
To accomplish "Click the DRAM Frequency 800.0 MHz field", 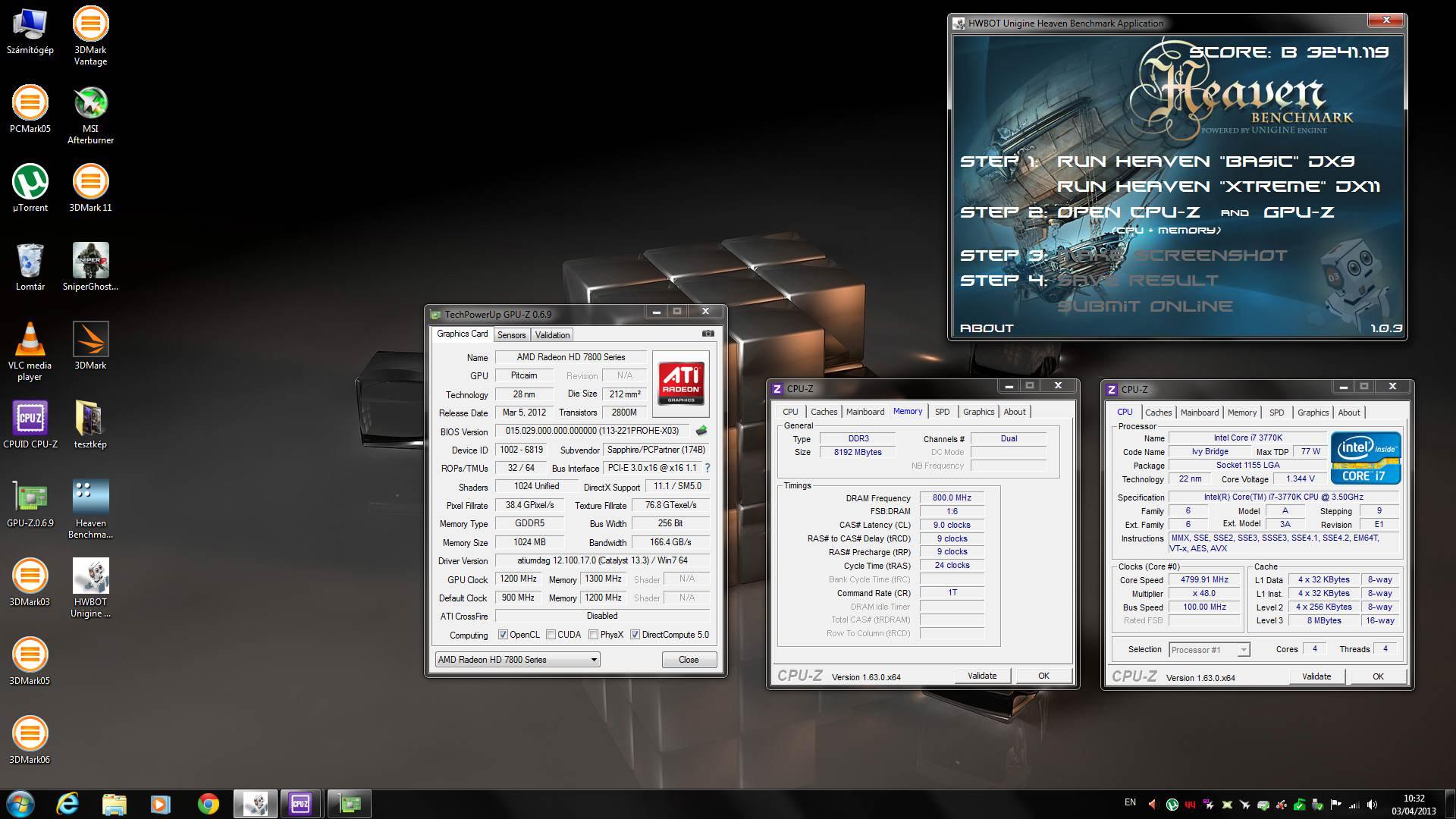I will 952,498.
